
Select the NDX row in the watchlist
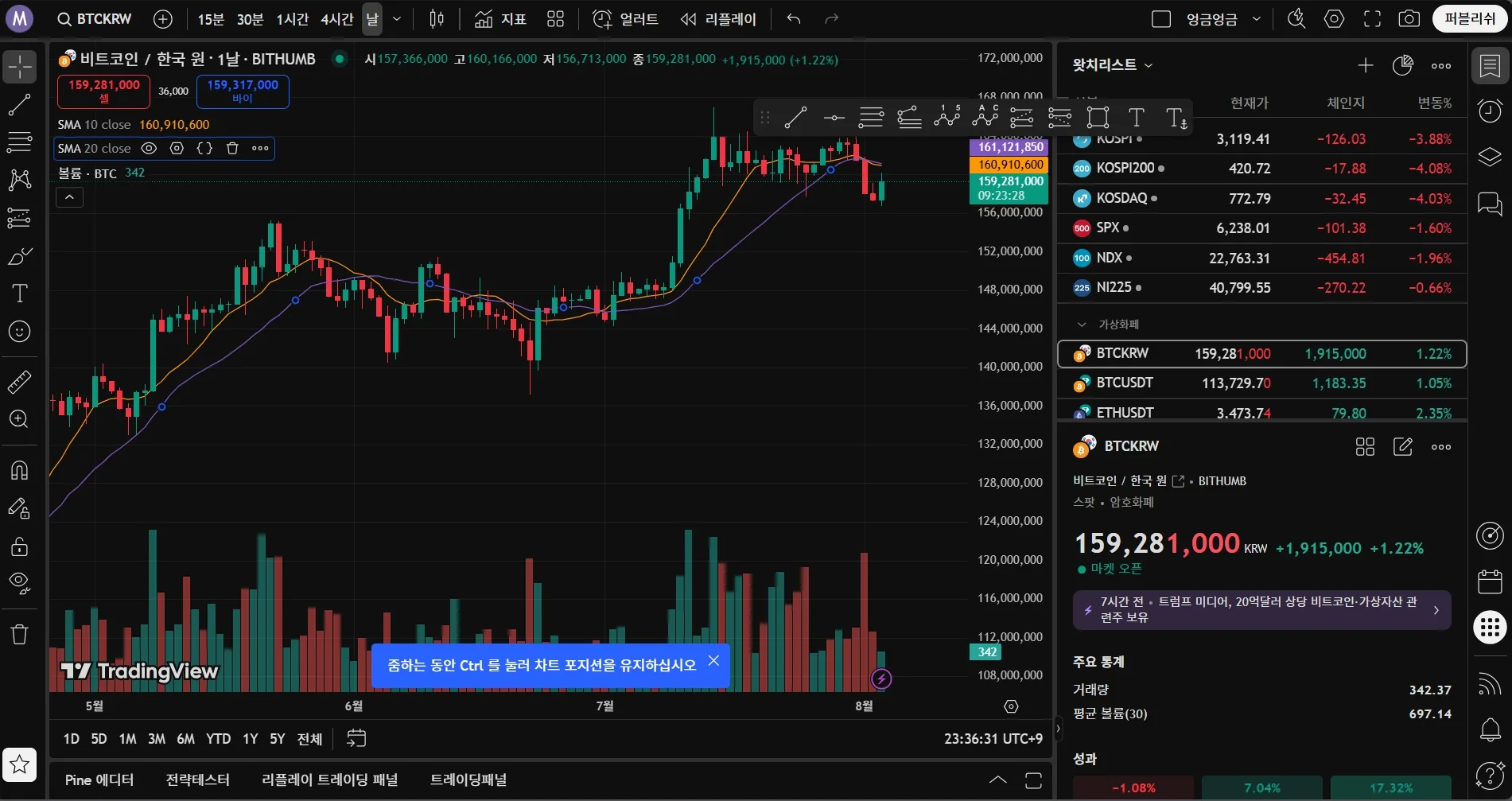[x=1261, y=259]
